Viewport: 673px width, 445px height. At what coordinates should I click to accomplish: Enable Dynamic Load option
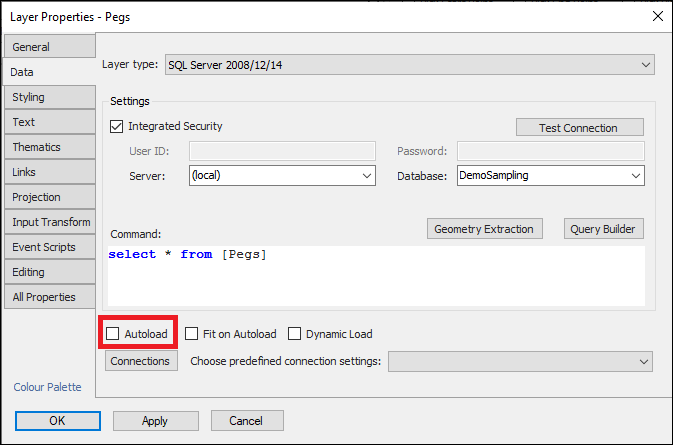(295, 333)
